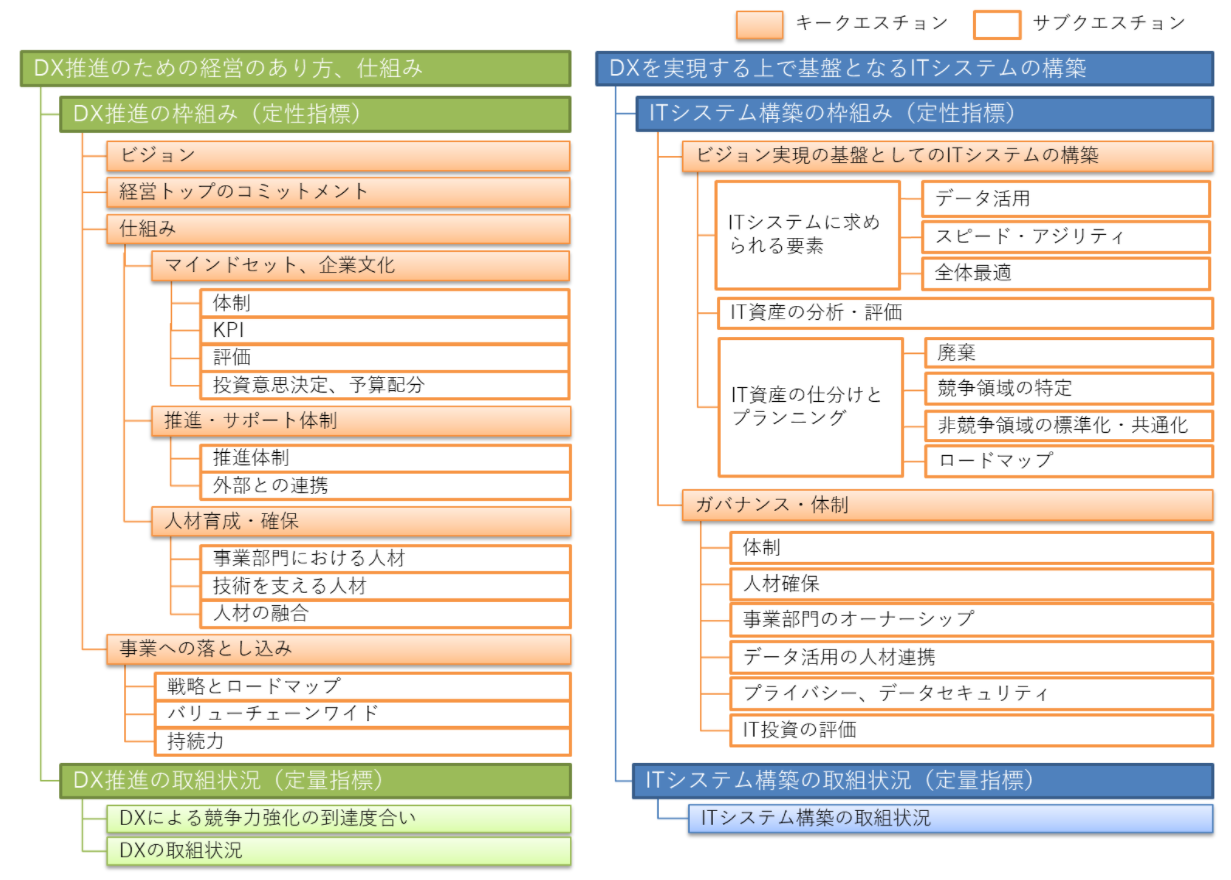The image size is (1231, 880).
Task: Click 技術を支える人材 box
Action: tap(384, 586)
